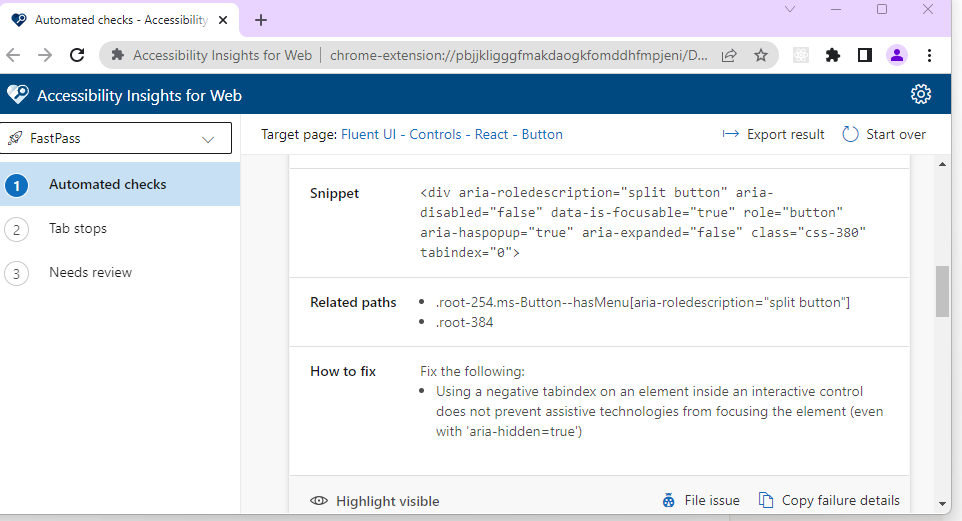Toggle the browser side panel icon
Image resolution: width=962 pixels, height=521 pixels.
864,55
